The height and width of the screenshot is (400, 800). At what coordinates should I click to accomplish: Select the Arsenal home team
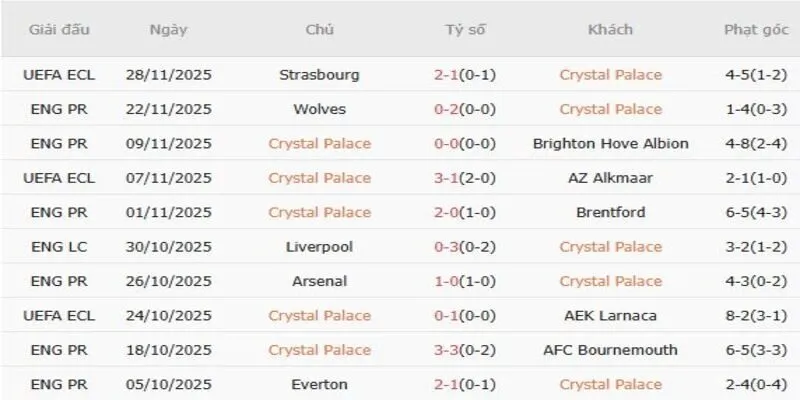[319, 281]
